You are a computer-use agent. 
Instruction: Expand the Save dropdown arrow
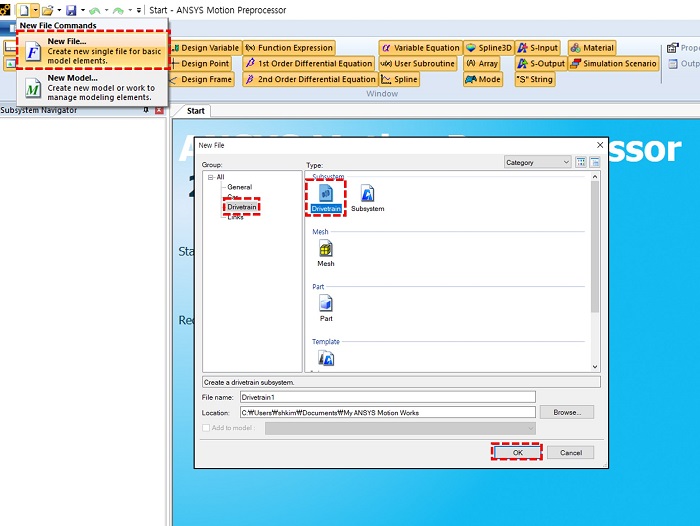(83, 10)
